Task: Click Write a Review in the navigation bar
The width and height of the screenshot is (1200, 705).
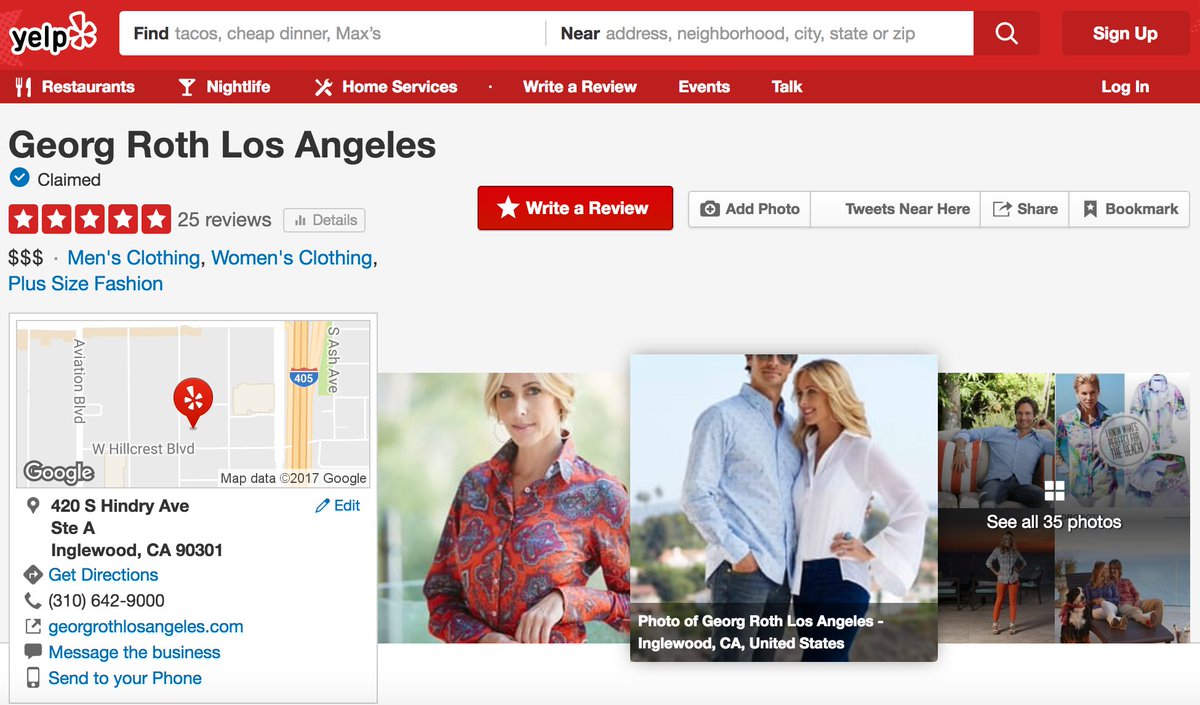Action: point(580,87)
